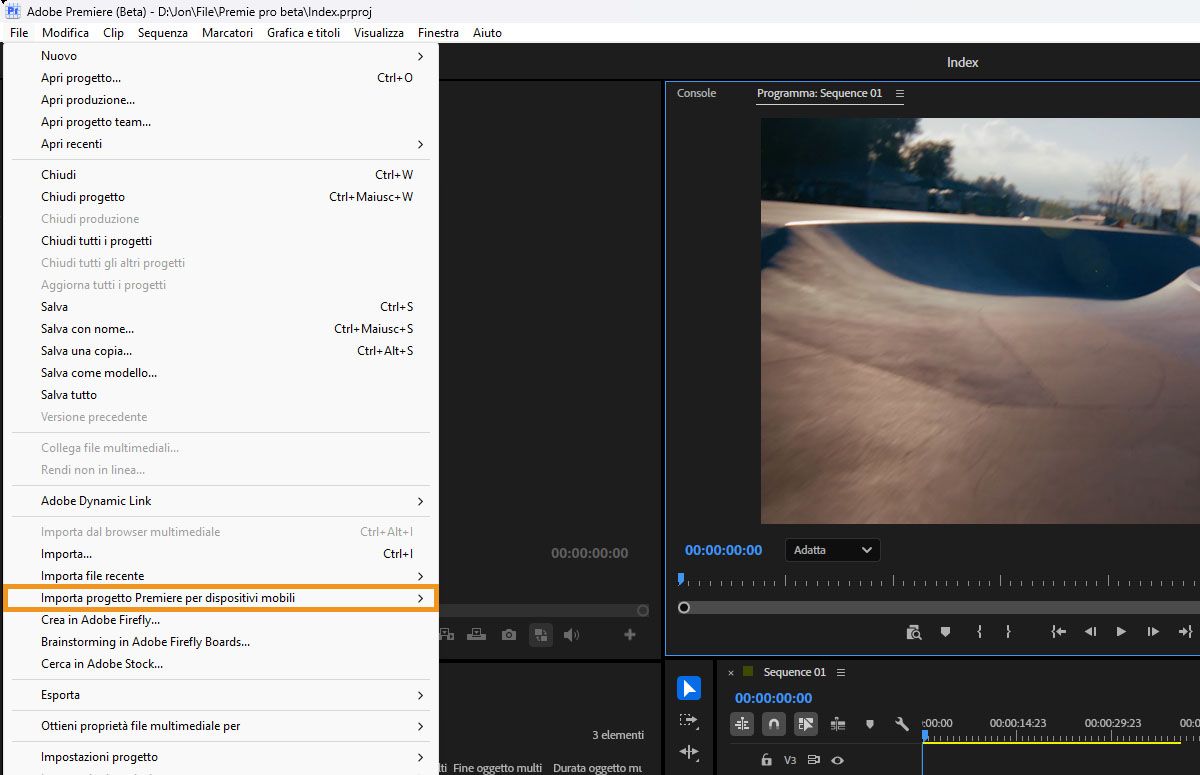Select the Selection tool in the toolbar
This screenshot has width=1200, height=775.
click(689, 688)
